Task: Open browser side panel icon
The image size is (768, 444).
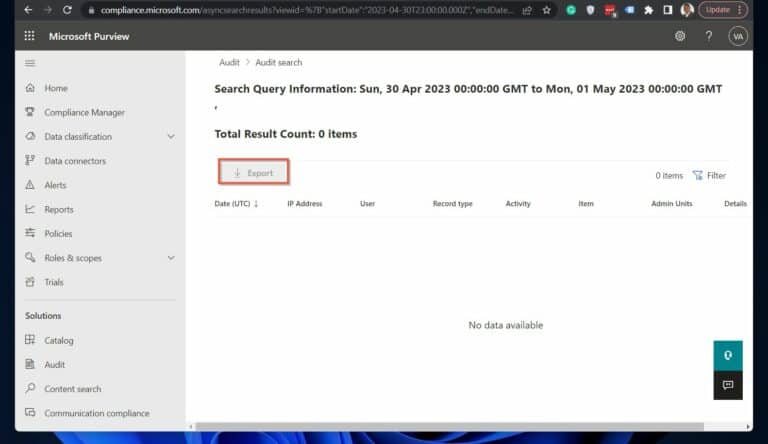Action: [668, 10]
